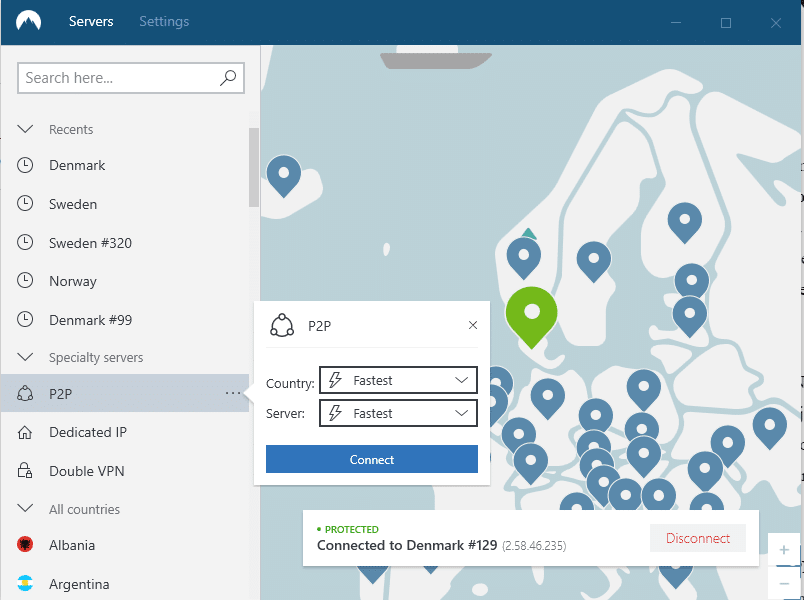804x600 pixels.
Task: Click clock icon beside Norway
Action: click(25, 281)
